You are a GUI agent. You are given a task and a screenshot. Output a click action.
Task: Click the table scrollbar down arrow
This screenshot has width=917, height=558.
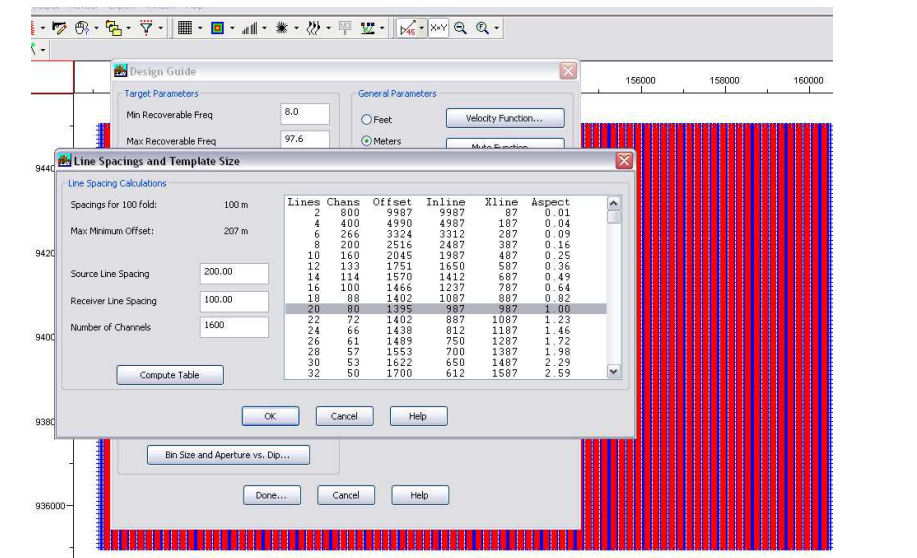pos(613,371)
